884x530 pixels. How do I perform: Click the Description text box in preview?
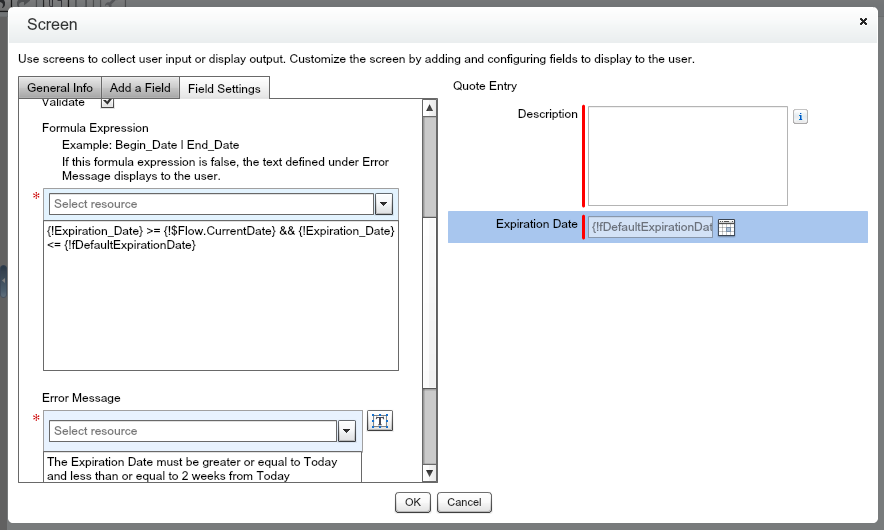(x=687, y=155)
